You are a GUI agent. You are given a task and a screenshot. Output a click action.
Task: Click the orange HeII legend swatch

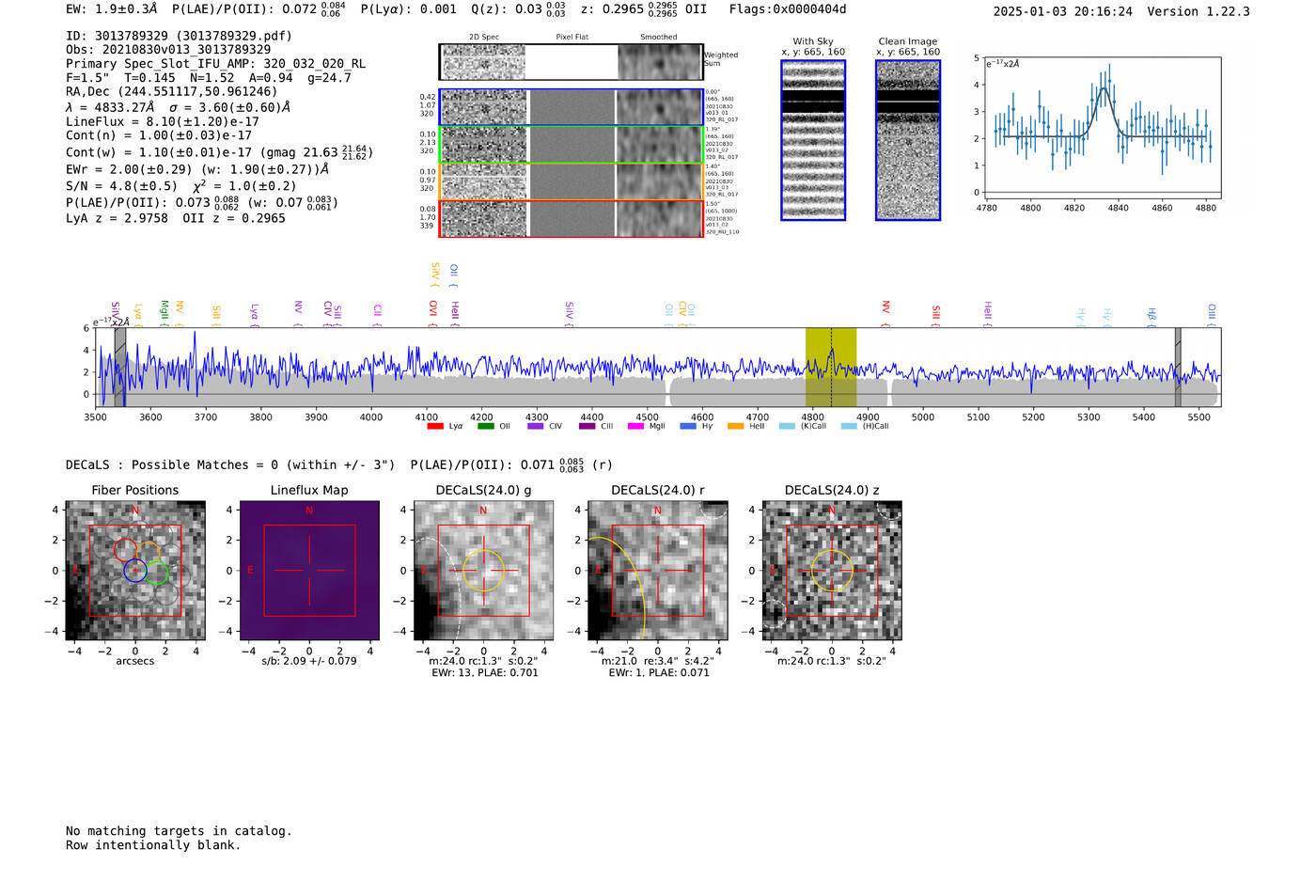[735, 426]
